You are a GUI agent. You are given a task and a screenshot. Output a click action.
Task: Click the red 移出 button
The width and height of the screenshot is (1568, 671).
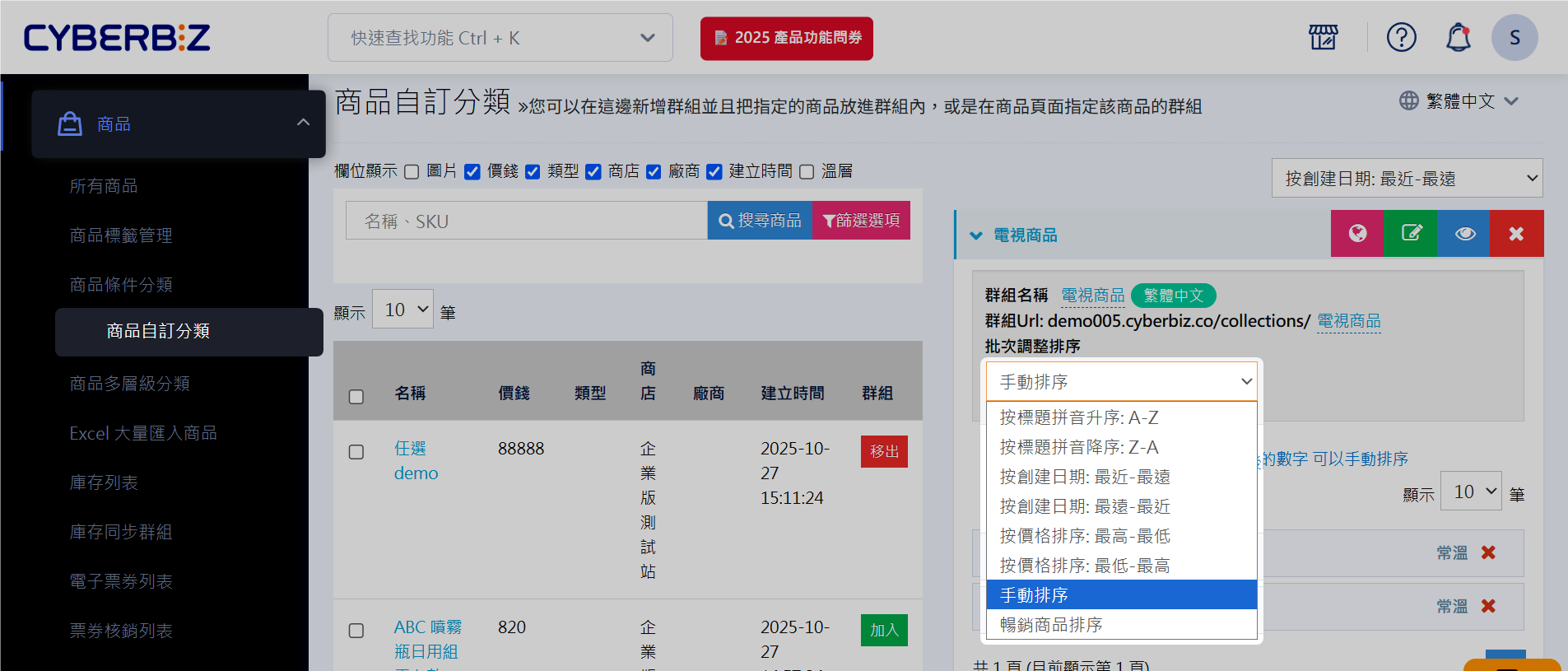point(884,451)
